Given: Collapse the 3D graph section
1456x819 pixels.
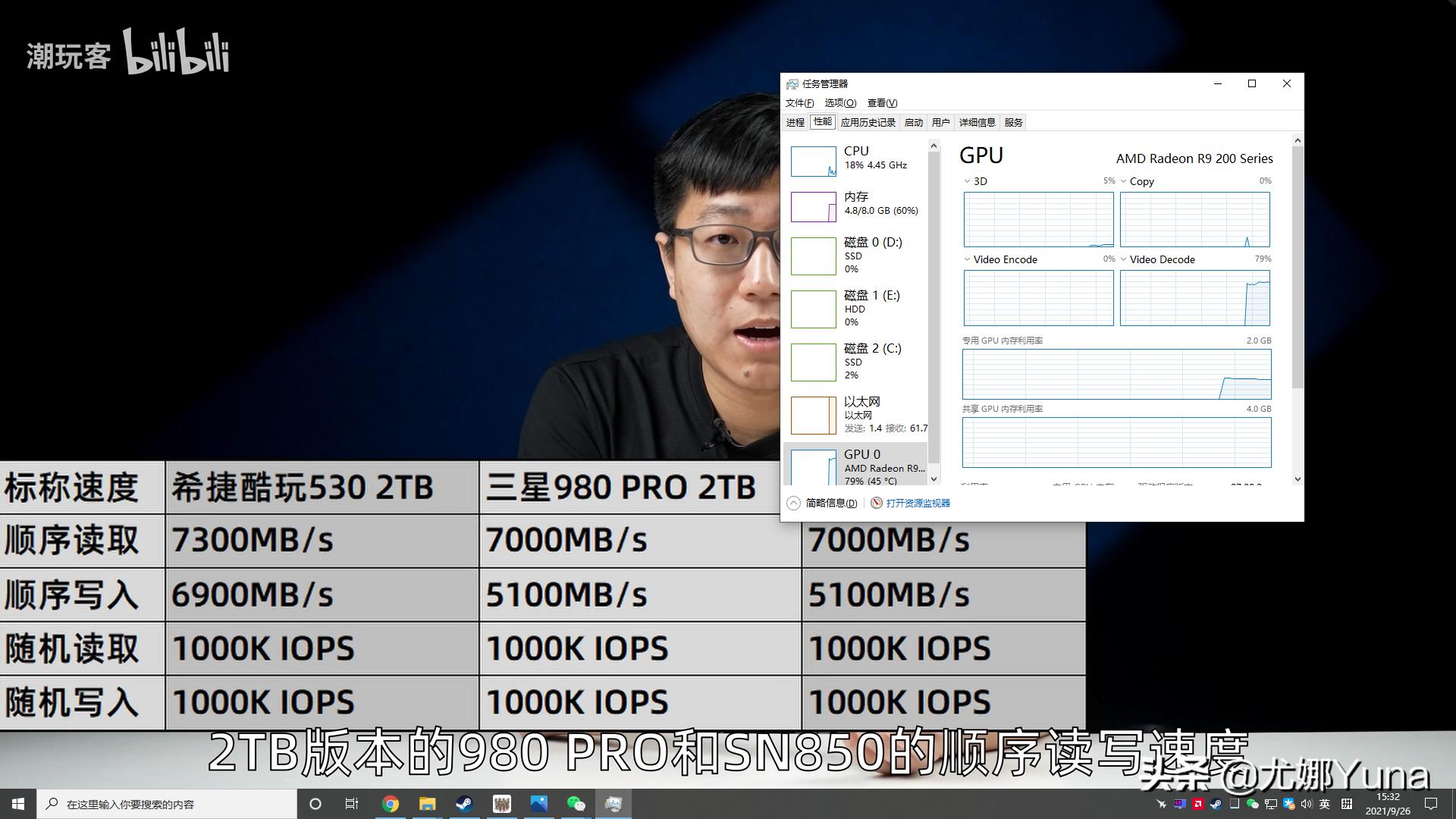Looking at the screenshot, I should 968,181.
